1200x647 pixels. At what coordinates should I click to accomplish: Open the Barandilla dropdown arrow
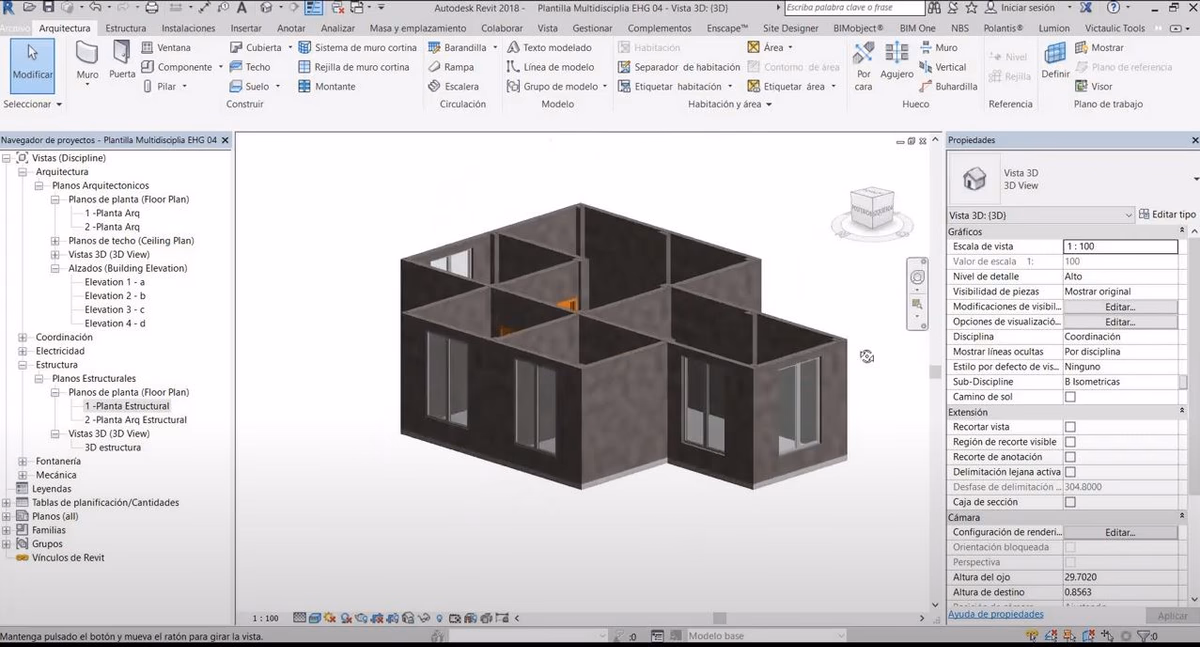[x=495, y=47]
